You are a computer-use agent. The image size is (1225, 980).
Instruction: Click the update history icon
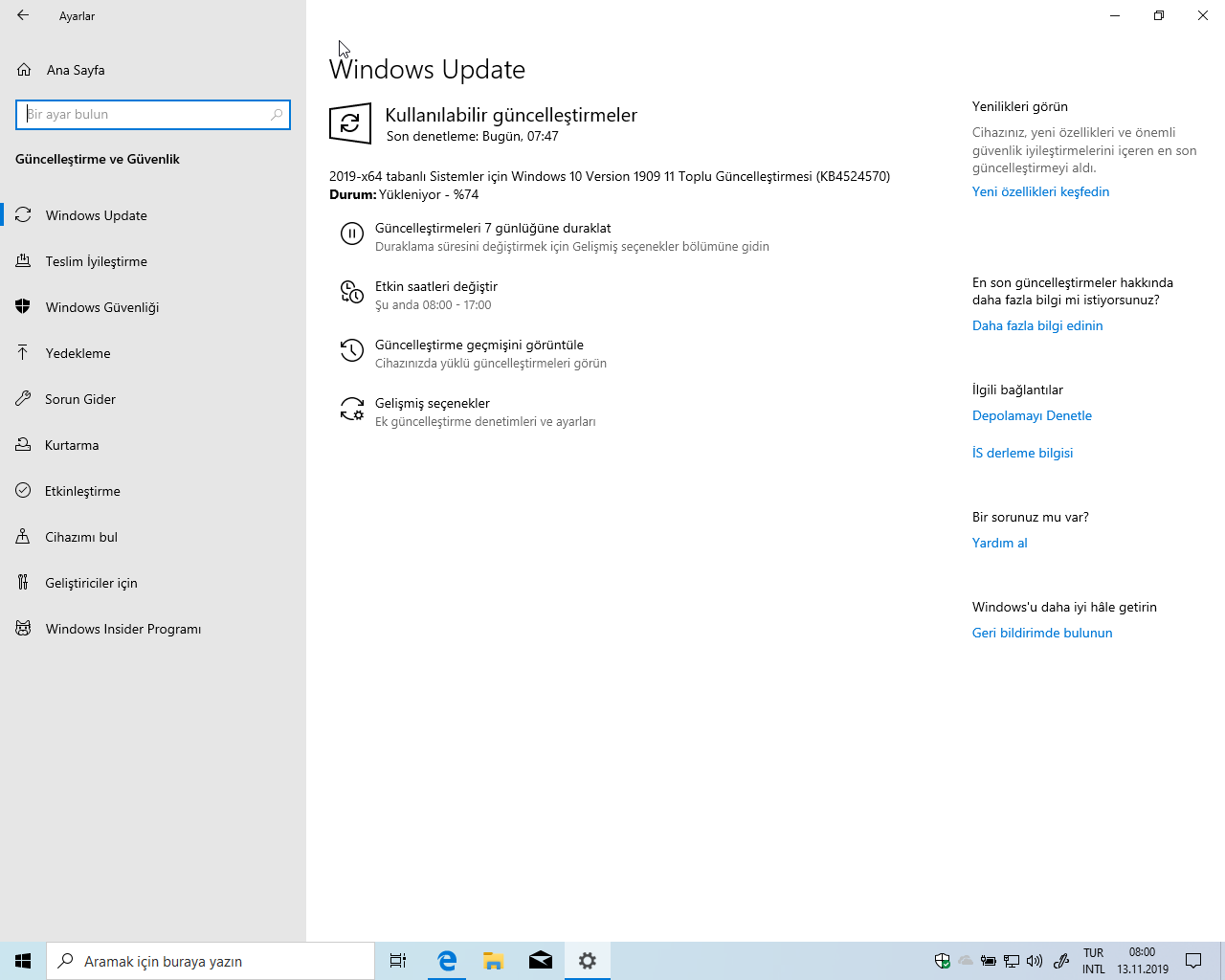[352, 350]
